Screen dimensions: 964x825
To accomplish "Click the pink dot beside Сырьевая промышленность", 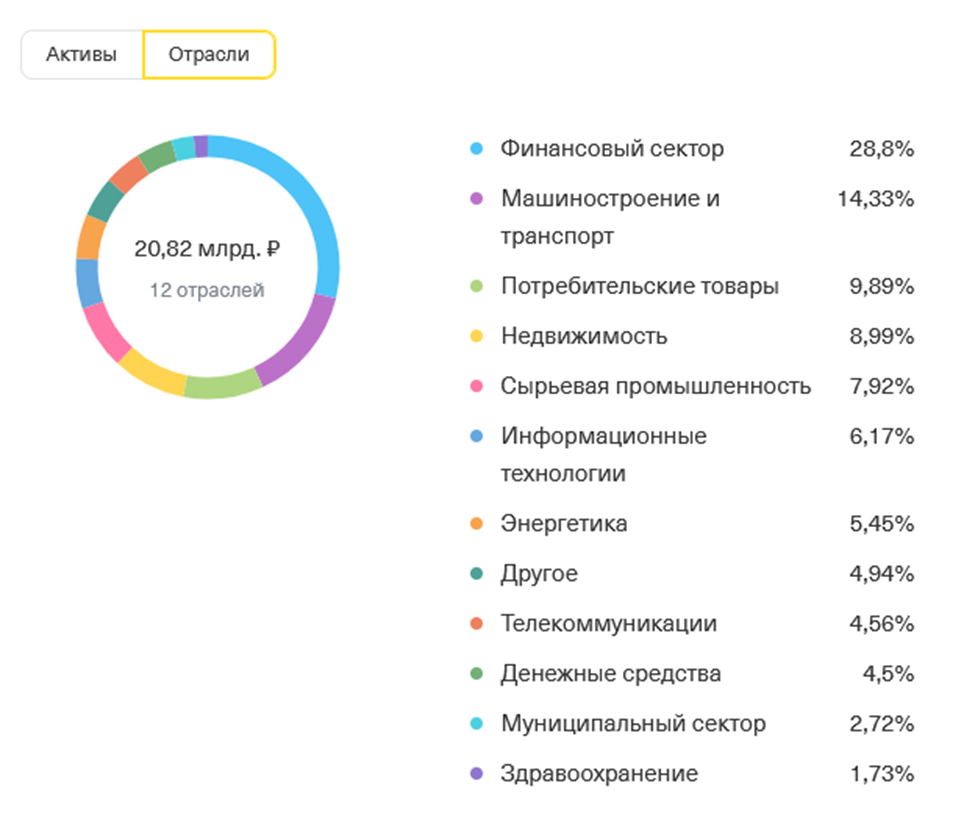I will (477, 387).
